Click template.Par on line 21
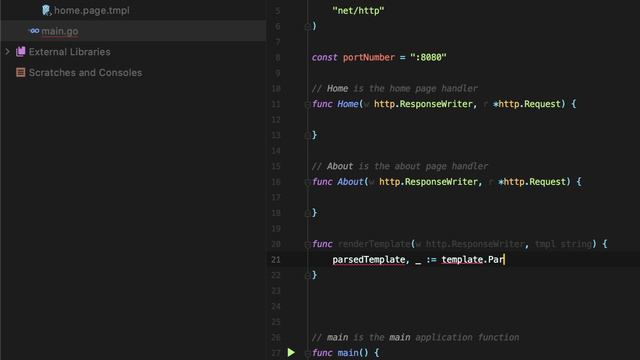 click(473, 260)
